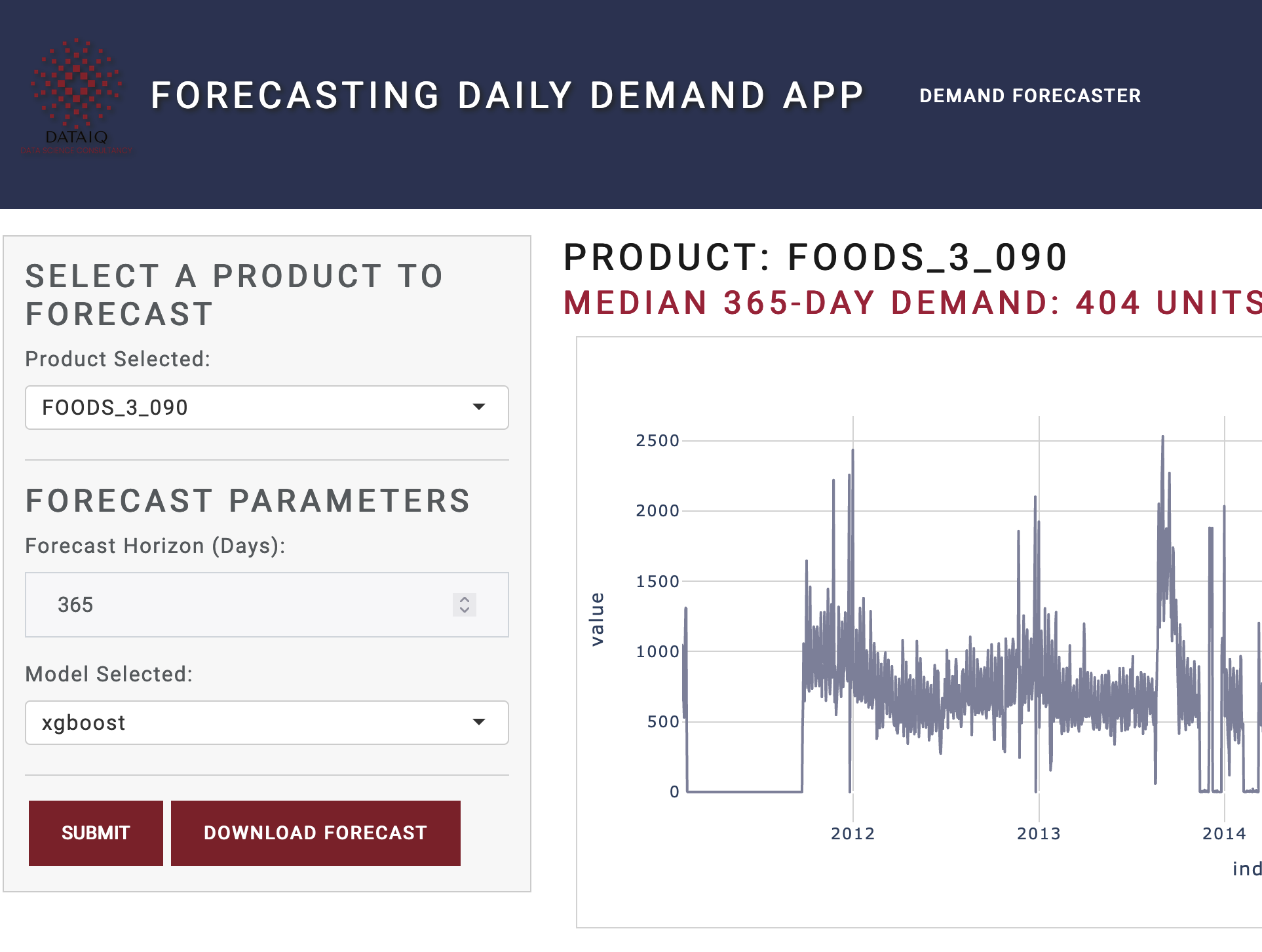Click the Forecast Horizon stepper arrows
Screen dimensions: 1262x952
coord(465,605)
